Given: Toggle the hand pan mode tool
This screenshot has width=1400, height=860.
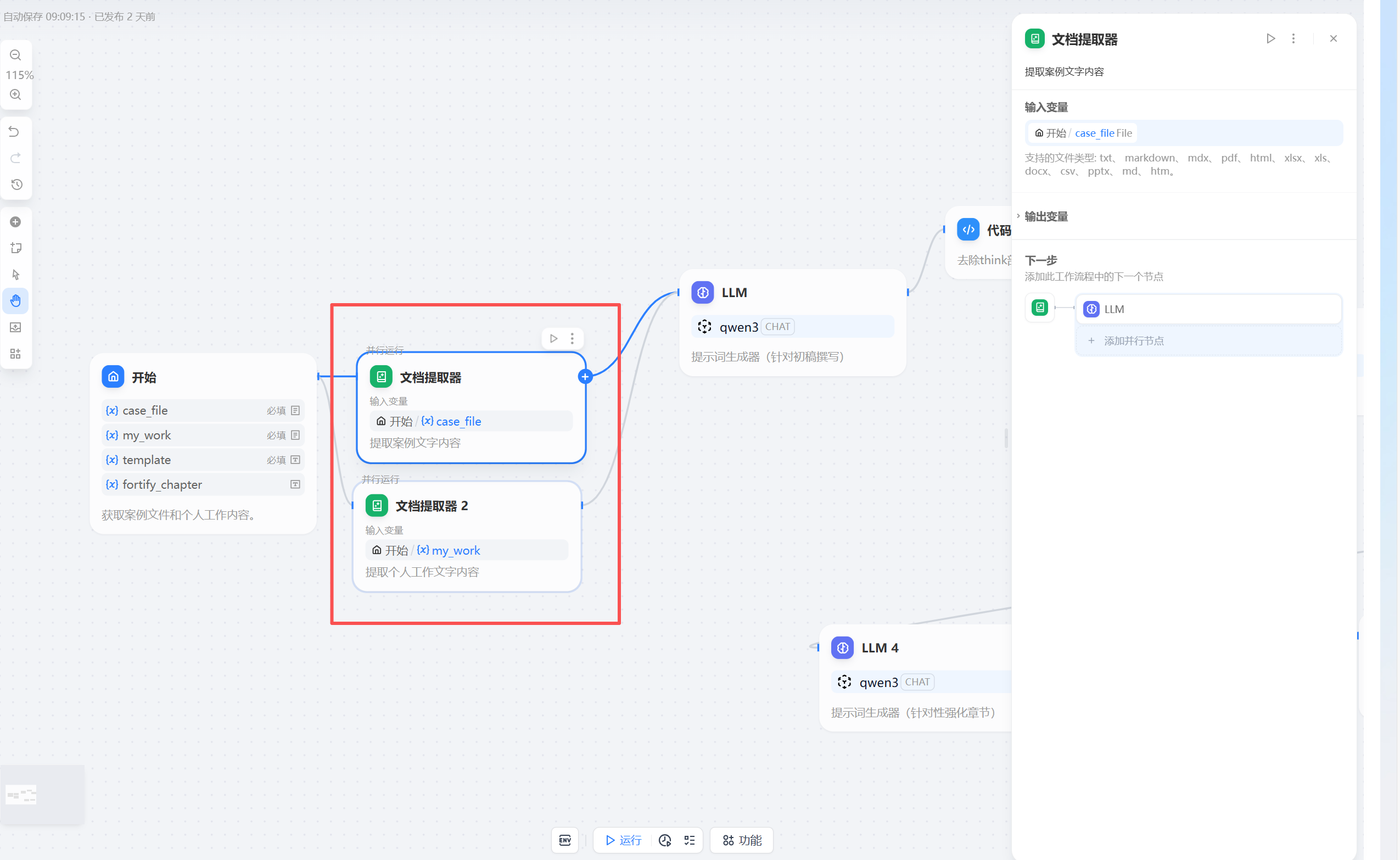Looking at the screenshot, I should tap(15, 301).
